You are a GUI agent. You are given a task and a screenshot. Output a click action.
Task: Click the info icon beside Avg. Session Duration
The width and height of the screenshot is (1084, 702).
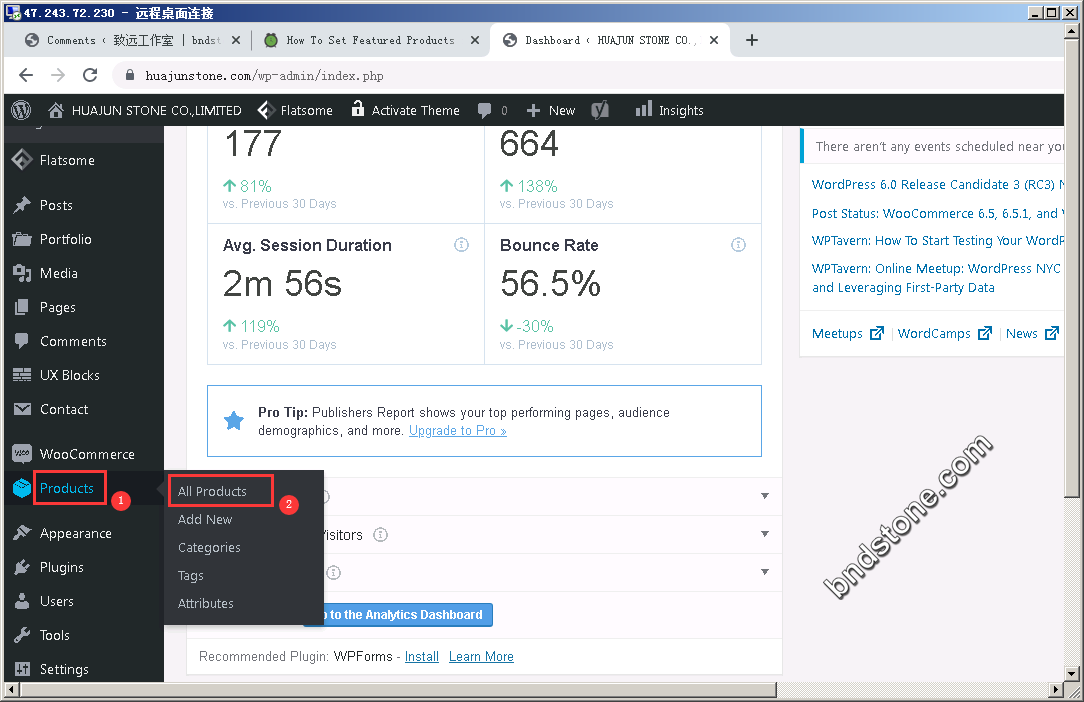[461, 245]
